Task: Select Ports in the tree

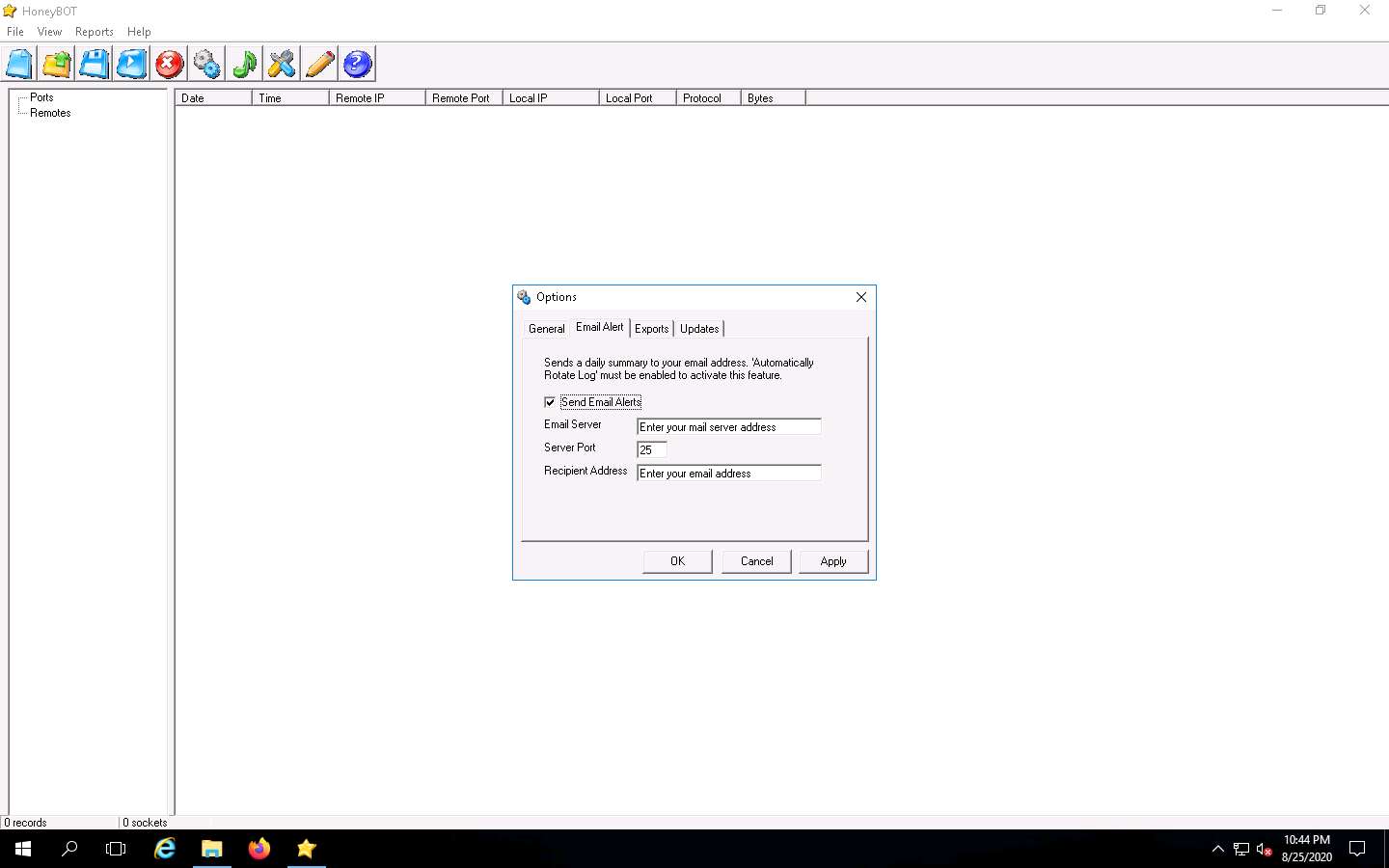Action: coord(41,97)
